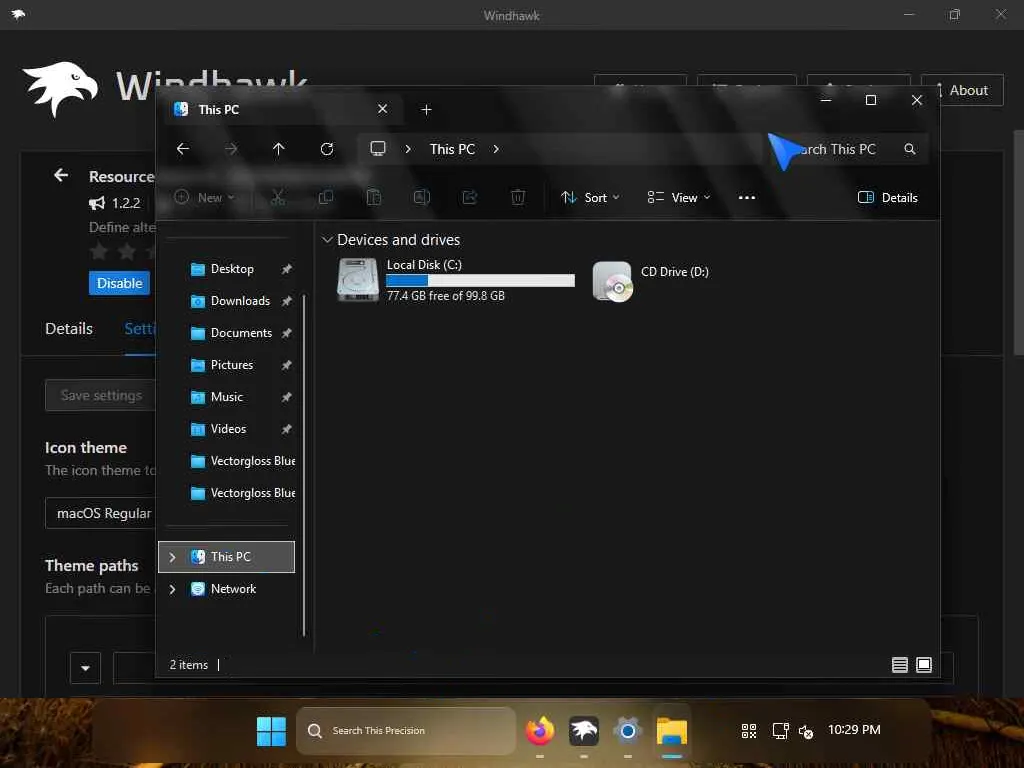Open Pictures in the sidebar

(231, 365)
